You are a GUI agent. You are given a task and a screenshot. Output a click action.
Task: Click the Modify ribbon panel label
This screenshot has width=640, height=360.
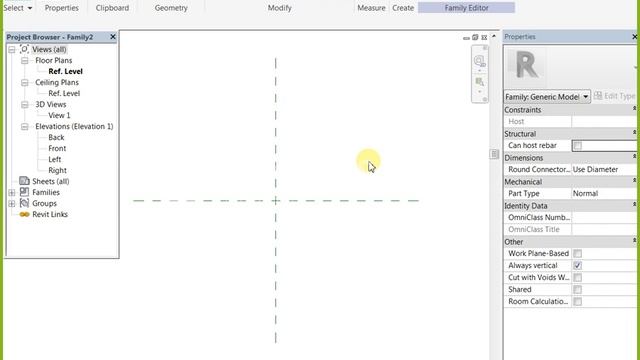click(x=280, y=8)
